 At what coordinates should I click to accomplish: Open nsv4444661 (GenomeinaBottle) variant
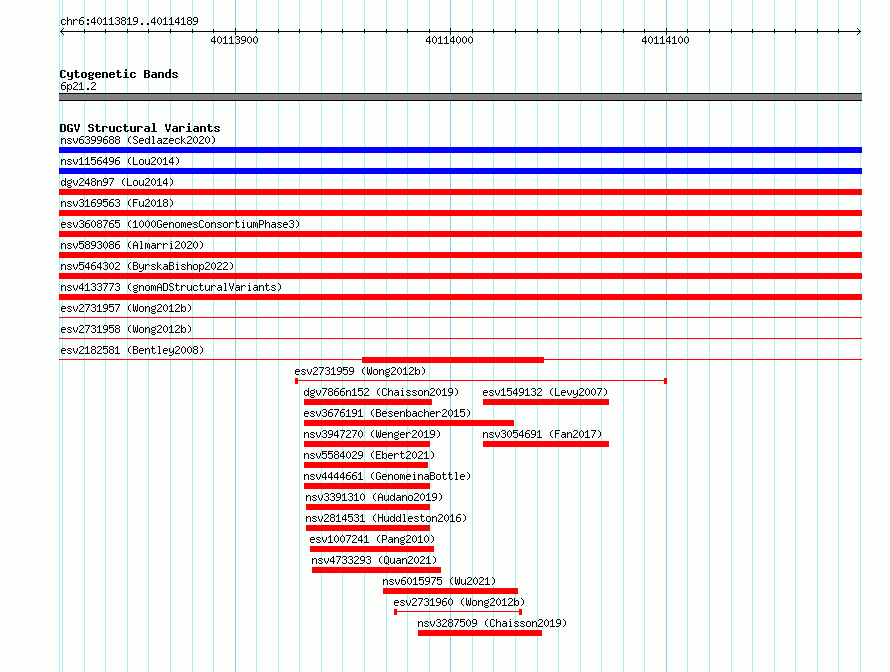coord(387,476)
